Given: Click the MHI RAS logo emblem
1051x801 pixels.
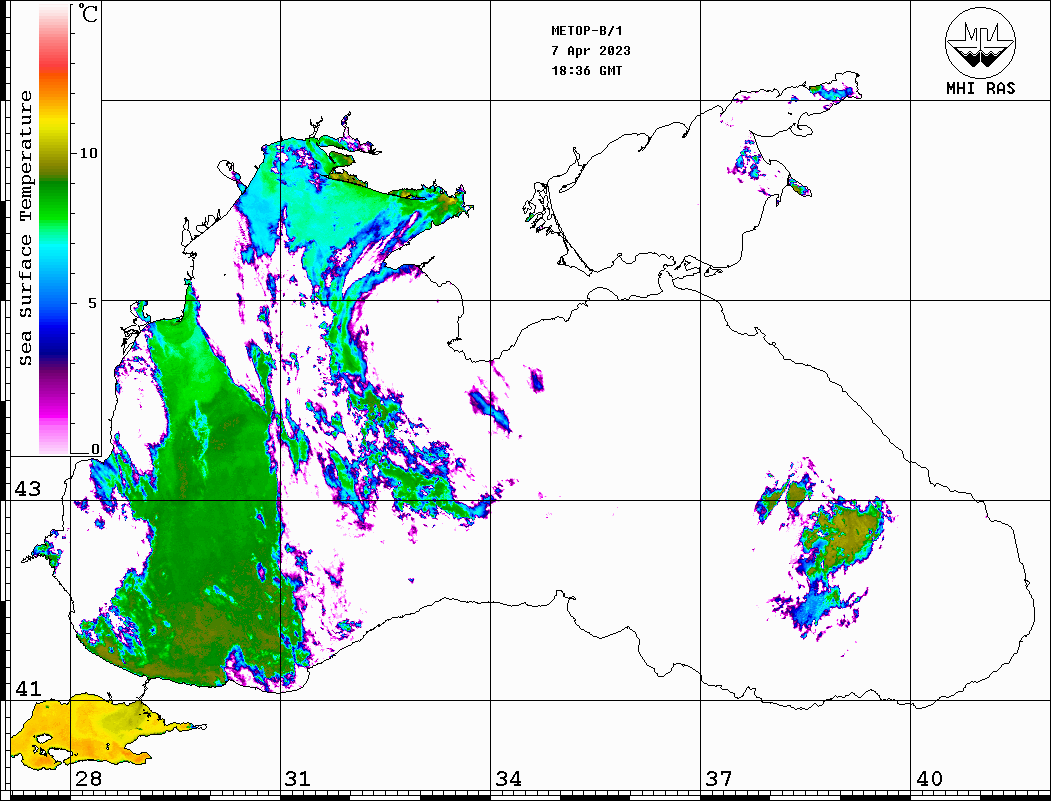Looking at the screenshot, I should click(980, 42).
